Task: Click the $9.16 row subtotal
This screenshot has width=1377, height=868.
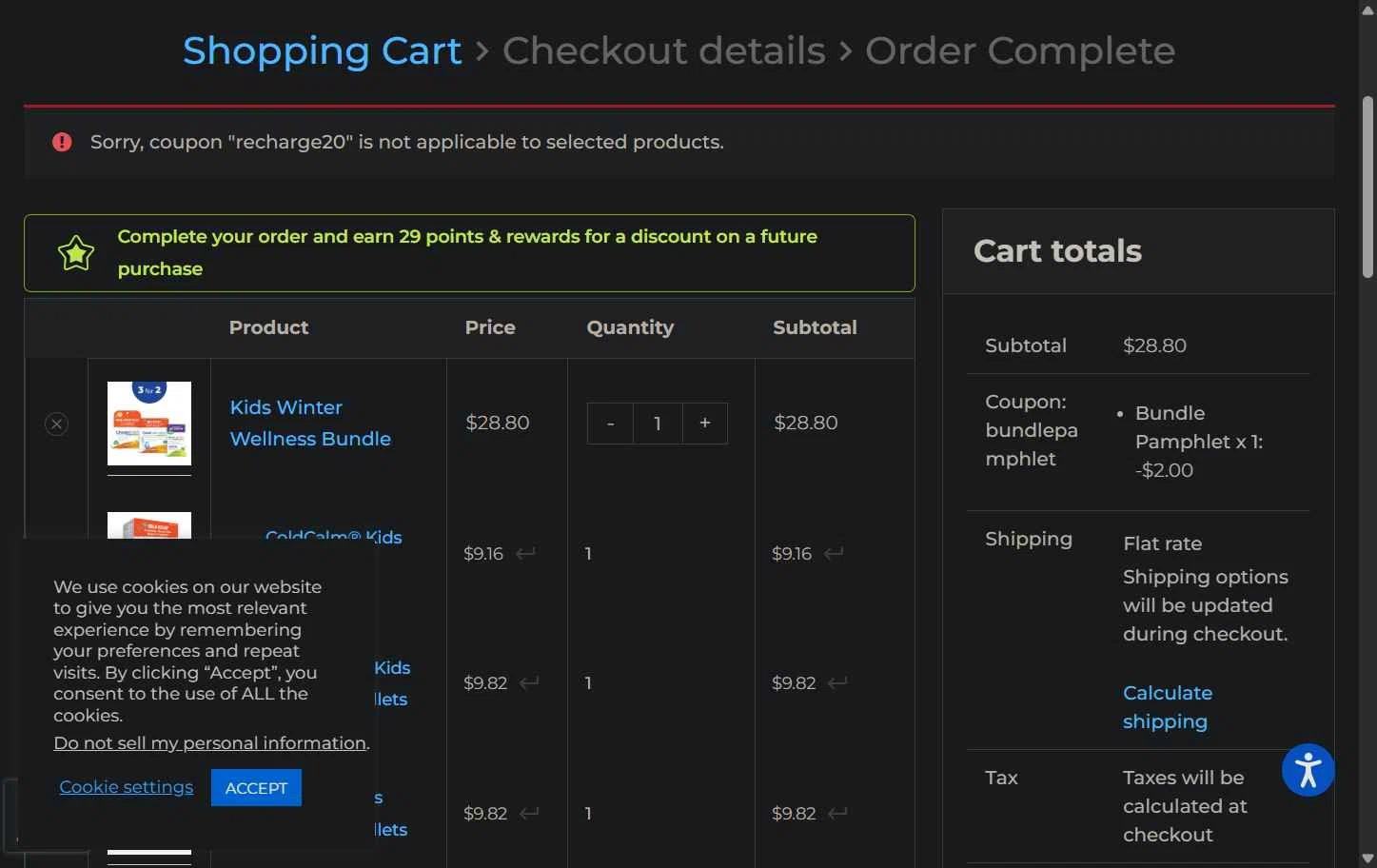Action: pyautogui.click(x=792, y=554)
